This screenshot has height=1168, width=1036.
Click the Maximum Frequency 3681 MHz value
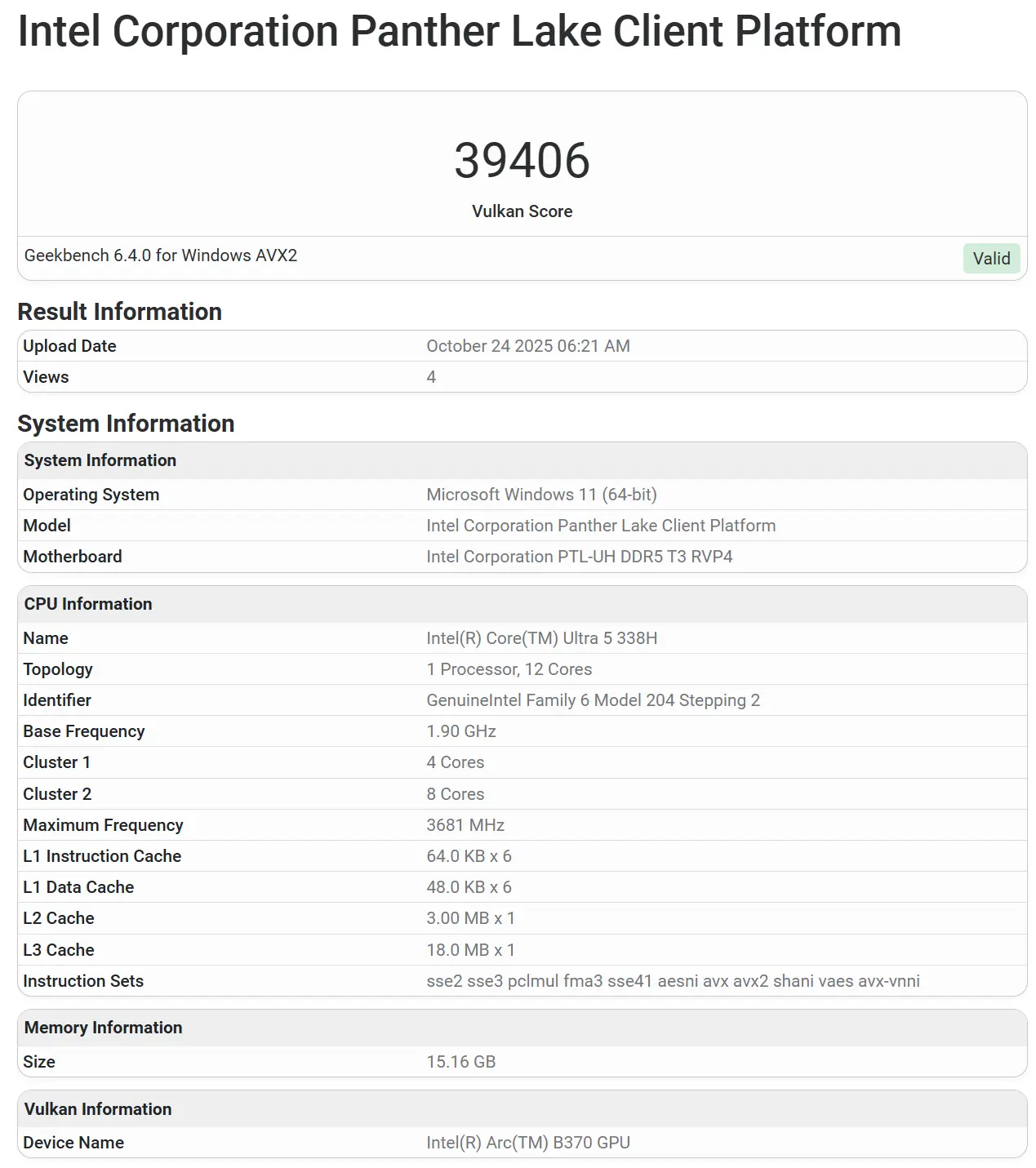click(x=465, y=825)
